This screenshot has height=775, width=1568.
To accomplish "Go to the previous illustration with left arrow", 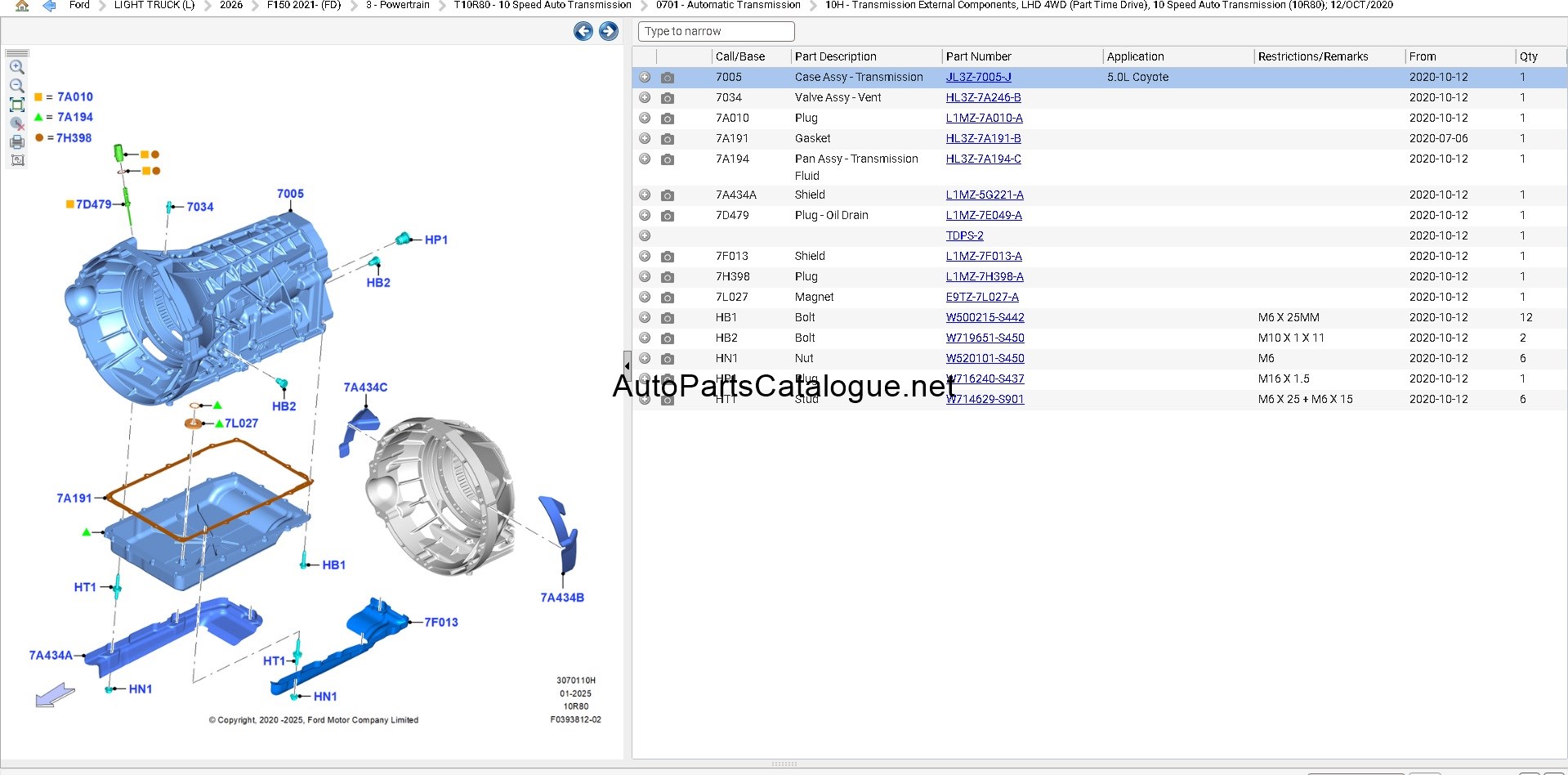I will point(583,31).
